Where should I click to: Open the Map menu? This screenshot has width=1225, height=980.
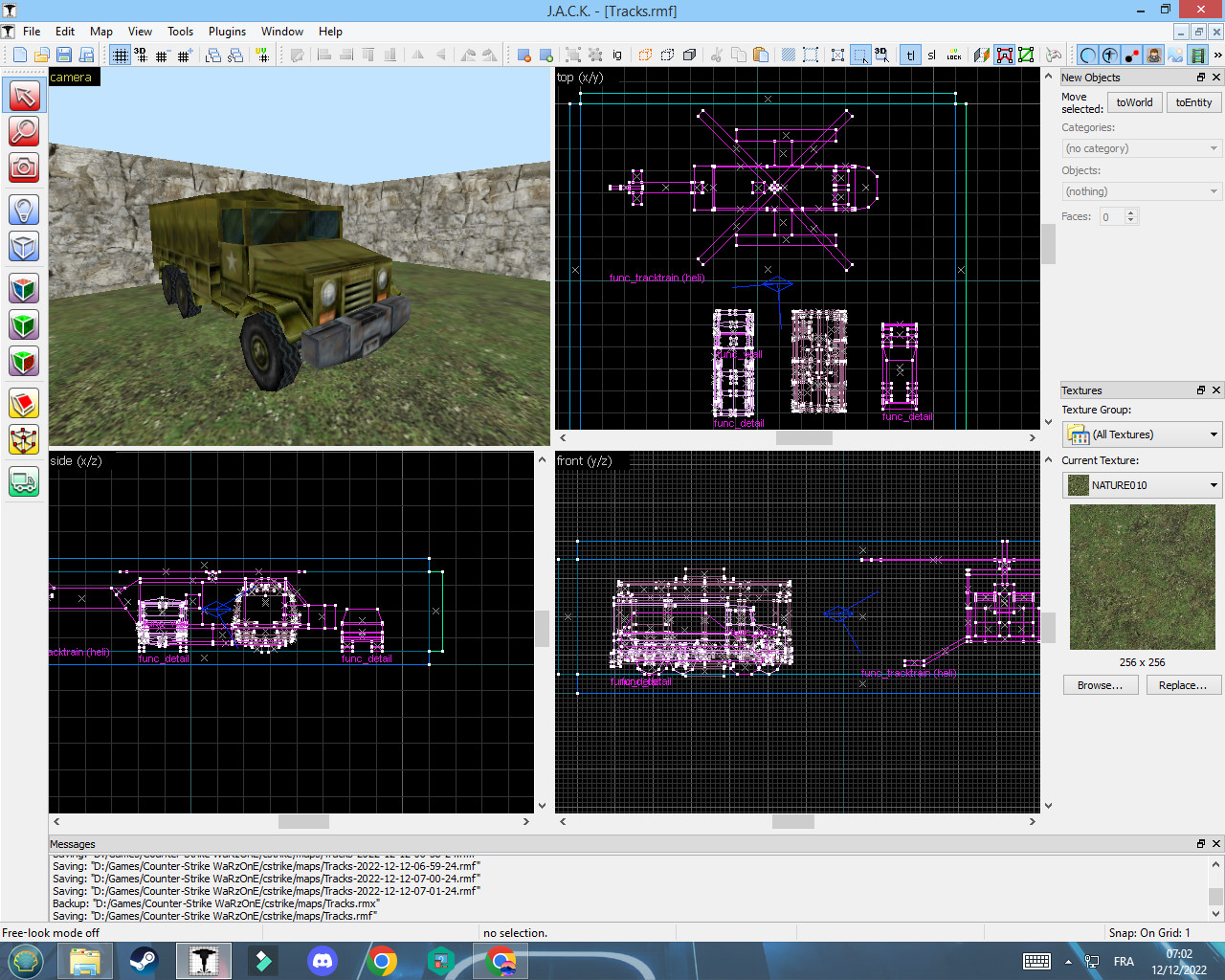tap(100, 31)
